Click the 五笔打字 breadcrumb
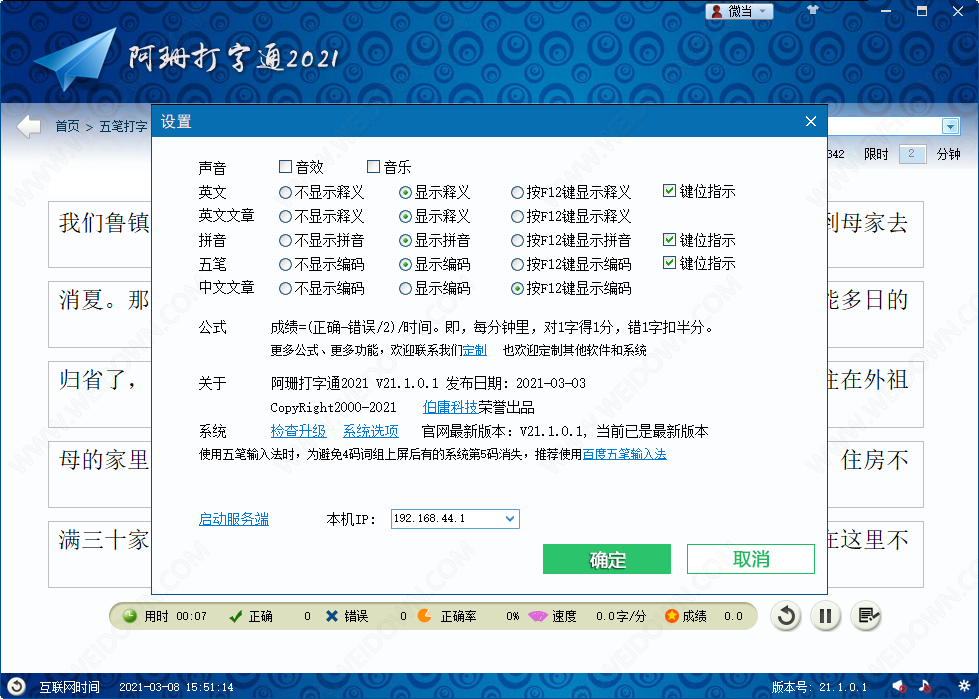The height and width of the screenshot is (699, 979). point(123,127)
